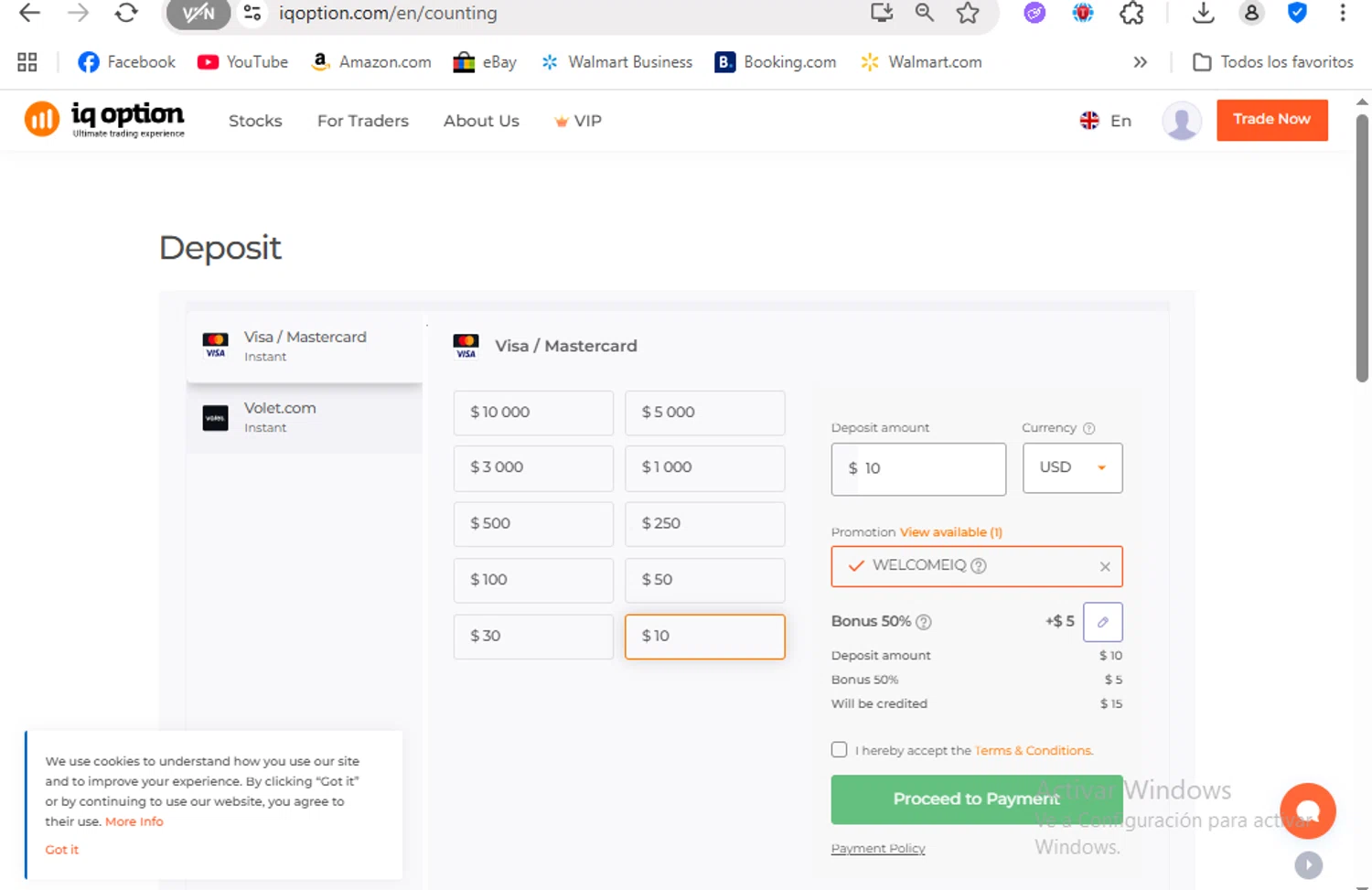
Task: Click the Bonus 50% help icon
Action: click(x=924, y=622)
